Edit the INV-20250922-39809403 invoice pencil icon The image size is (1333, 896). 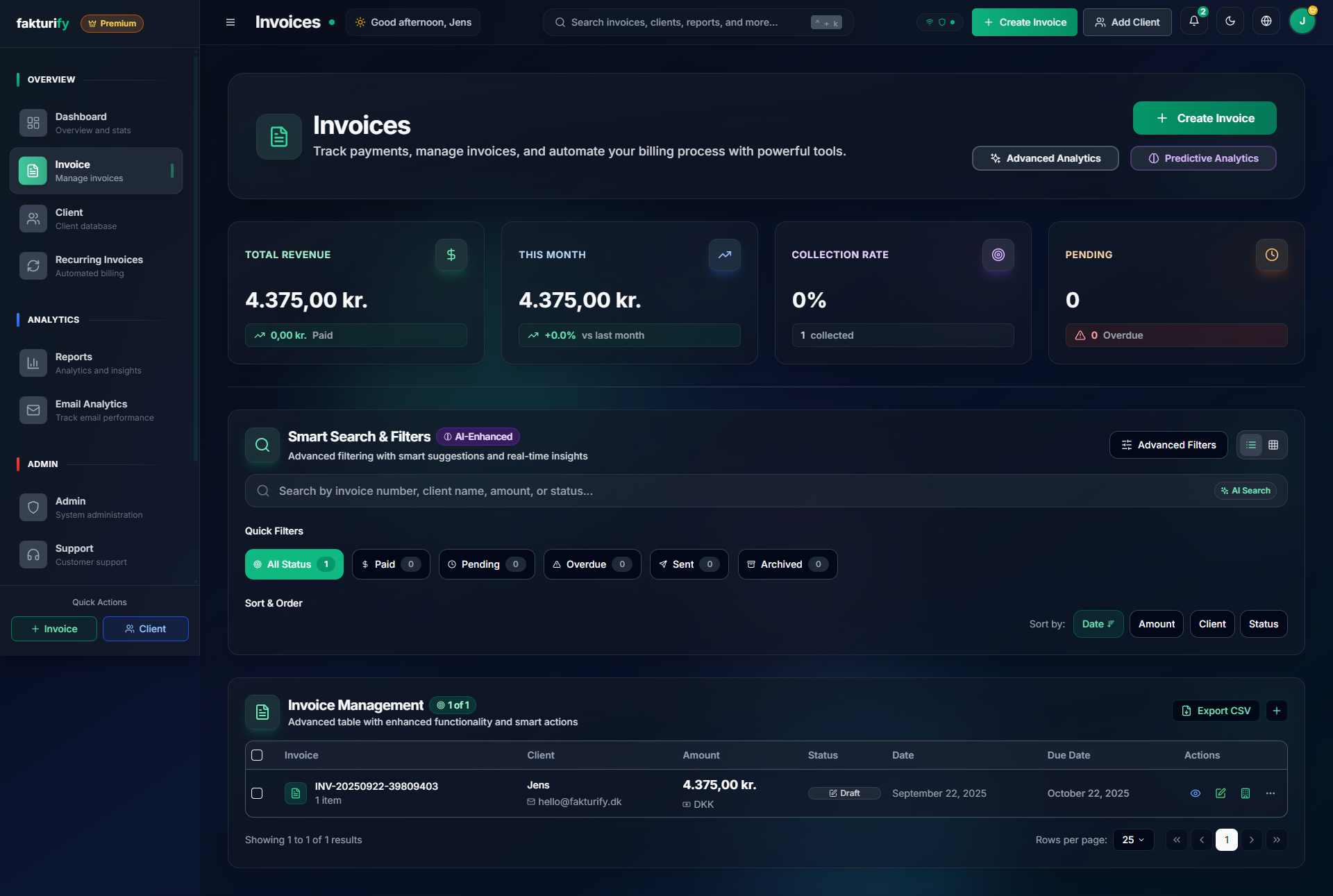click(x=1220, y=793)
